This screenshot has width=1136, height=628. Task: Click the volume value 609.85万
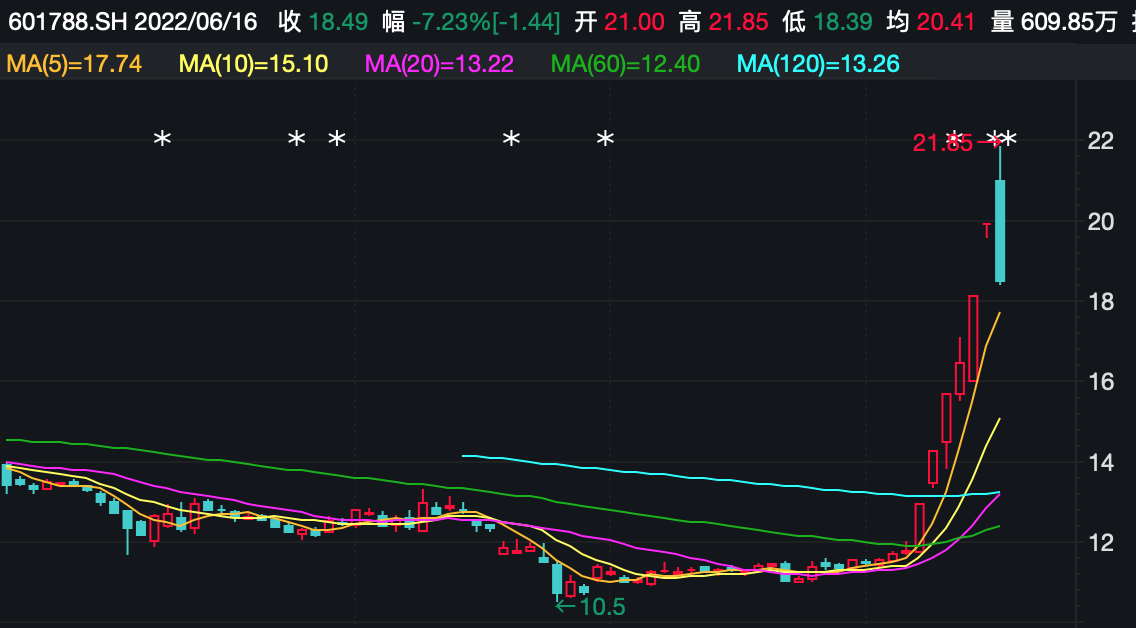(x=1069, y=22)
